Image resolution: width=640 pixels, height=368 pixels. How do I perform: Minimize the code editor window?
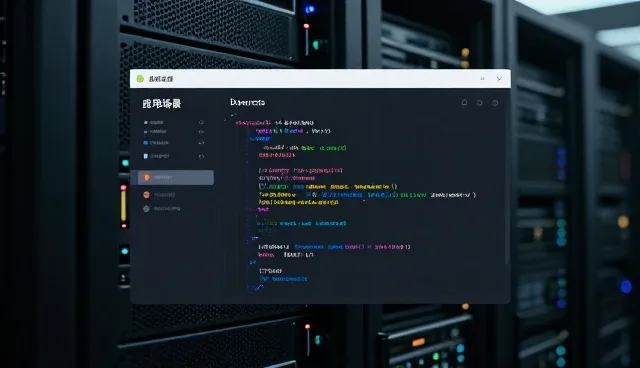[x=482, y=78]
